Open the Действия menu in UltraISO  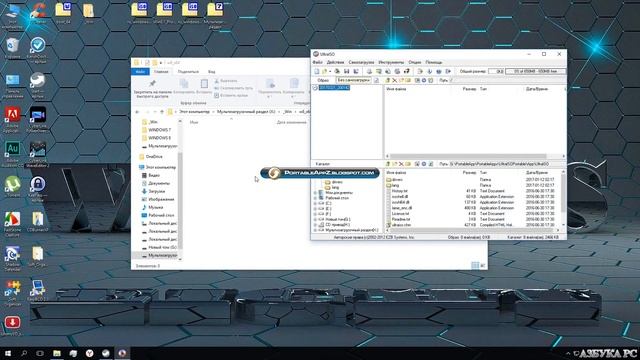point(336,62)
